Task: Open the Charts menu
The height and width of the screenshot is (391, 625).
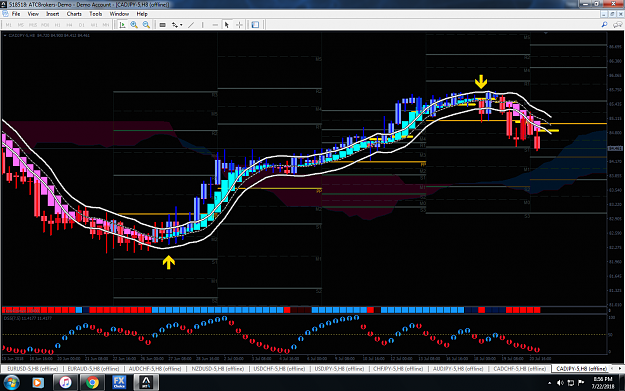Action: [74, 14]
